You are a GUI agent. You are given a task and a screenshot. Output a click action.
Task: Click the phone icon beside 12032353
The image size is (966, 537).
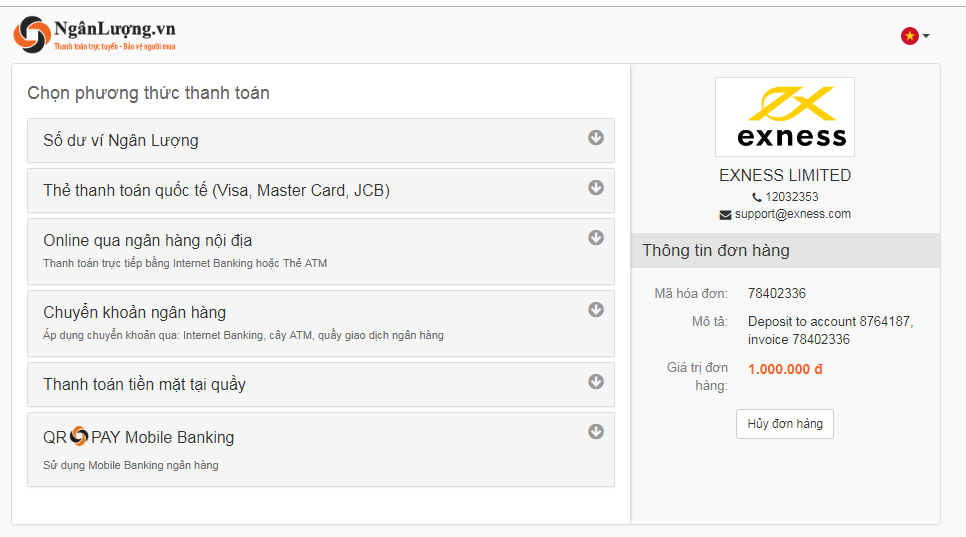757,197
